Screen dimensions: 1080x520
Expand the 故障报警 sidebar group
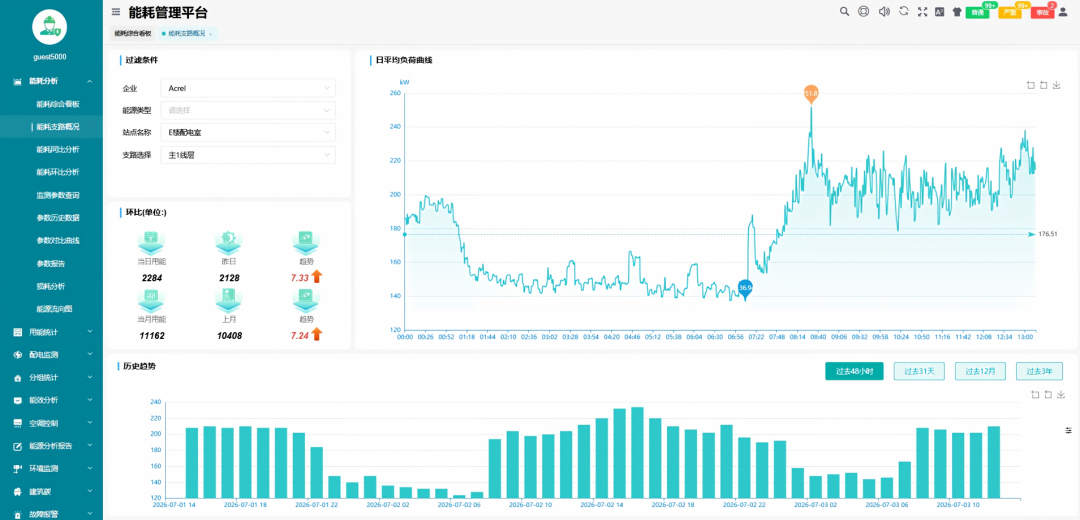(52, 513)
